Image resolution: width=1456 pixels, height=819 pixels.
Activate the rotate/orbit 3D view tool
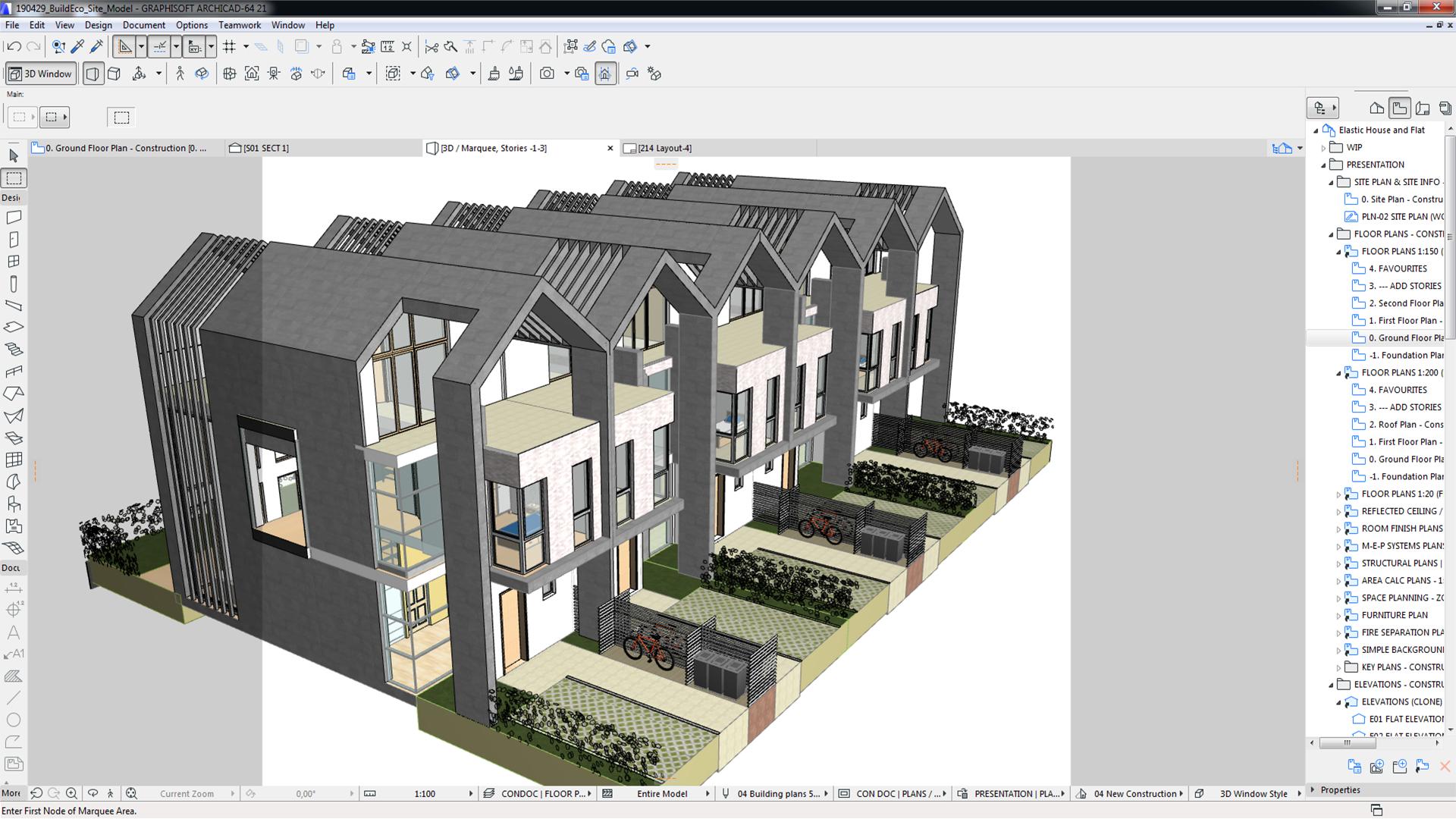click(201, 73)
